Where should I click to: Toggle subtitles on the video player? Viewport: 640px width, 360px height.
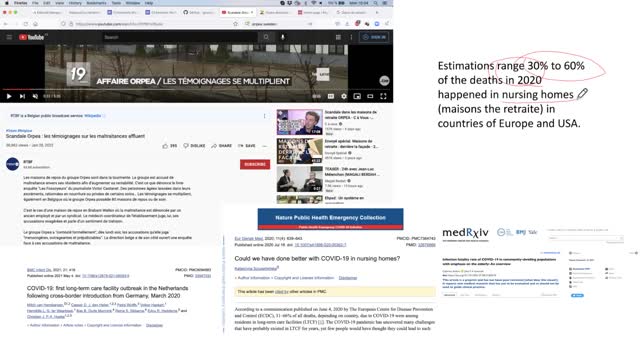click(331, 96)
